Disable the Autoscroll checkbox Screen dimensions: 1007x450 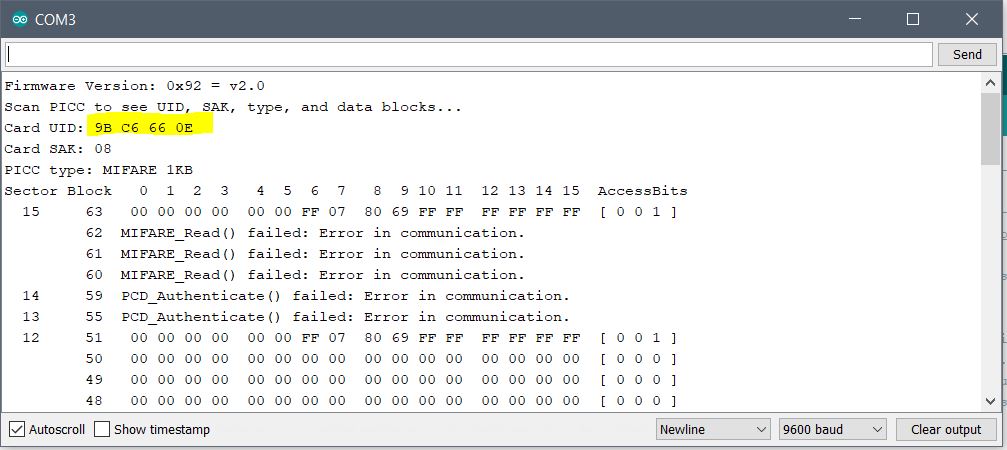[17, 430]
